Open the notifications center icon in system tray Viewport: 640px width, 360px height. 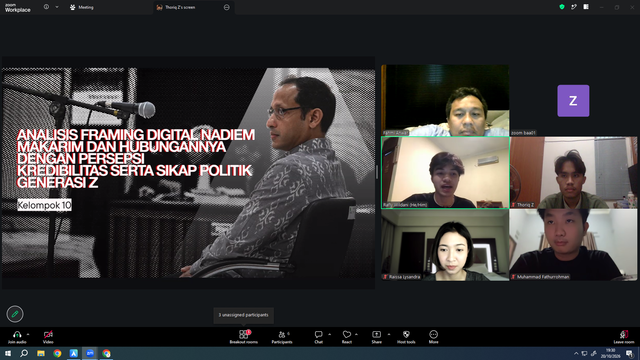(x=630, y=353)
